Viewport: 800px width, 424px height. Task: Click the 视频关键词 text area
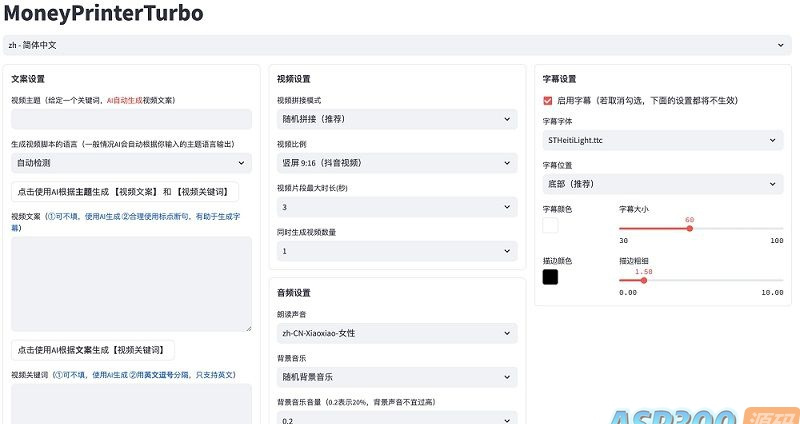click(132, 404)
